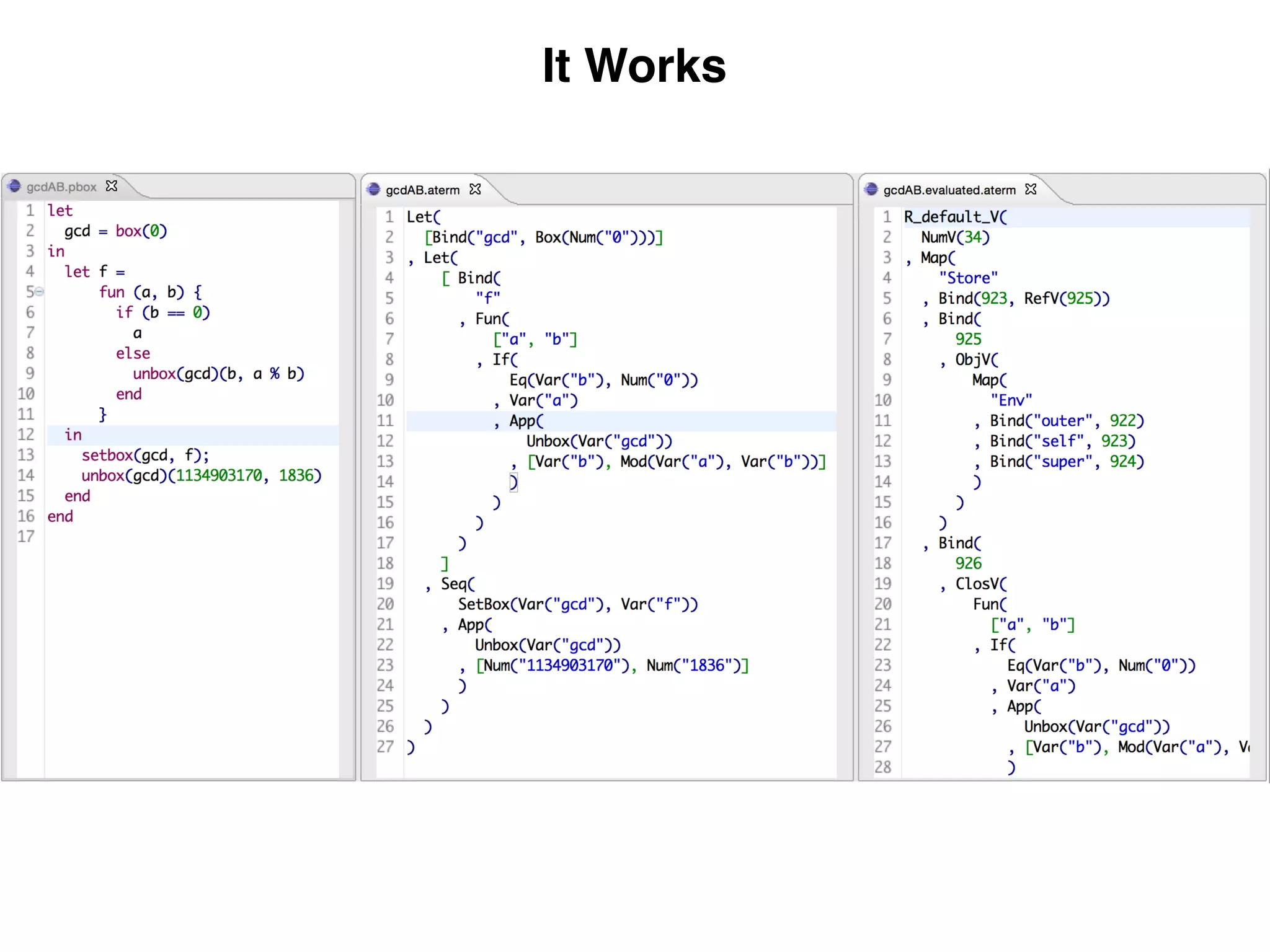
Task: Click the gcdAB.evaluated.aterm file icon
Action: point(871,189)
